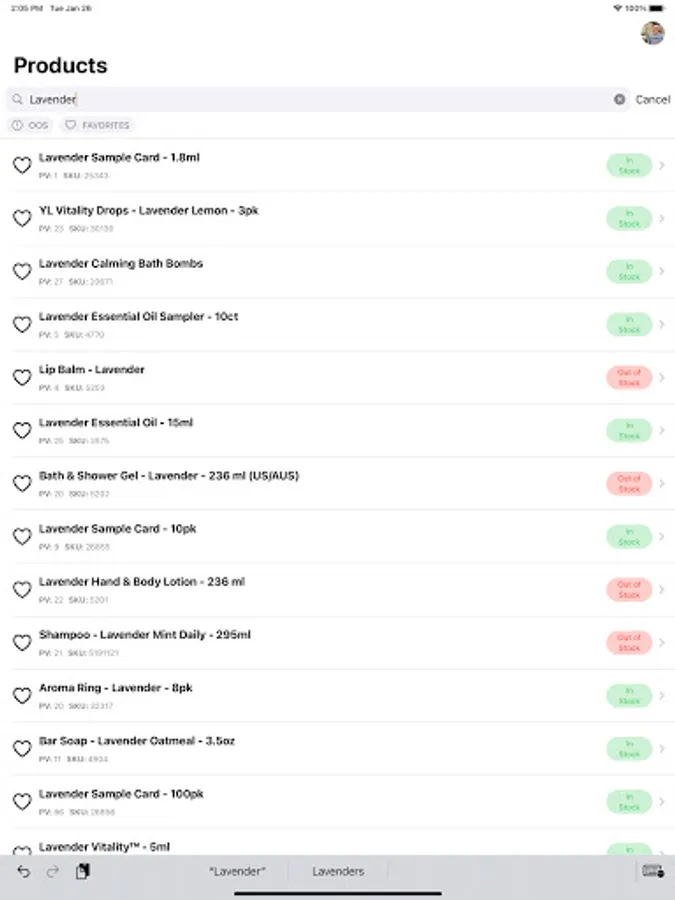Open Lavender Essential Oil 15ml details chevron

coord(662,430)
